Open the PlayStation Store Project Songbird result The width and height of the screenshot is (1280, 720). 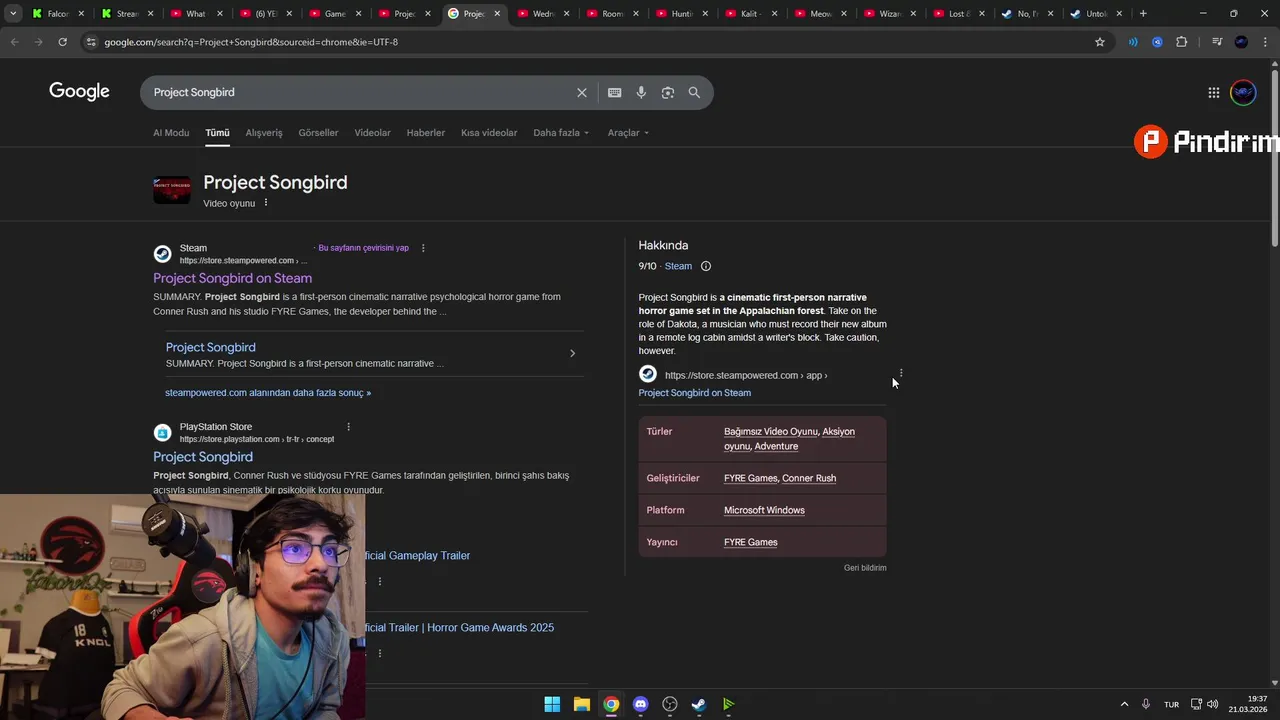203,457
